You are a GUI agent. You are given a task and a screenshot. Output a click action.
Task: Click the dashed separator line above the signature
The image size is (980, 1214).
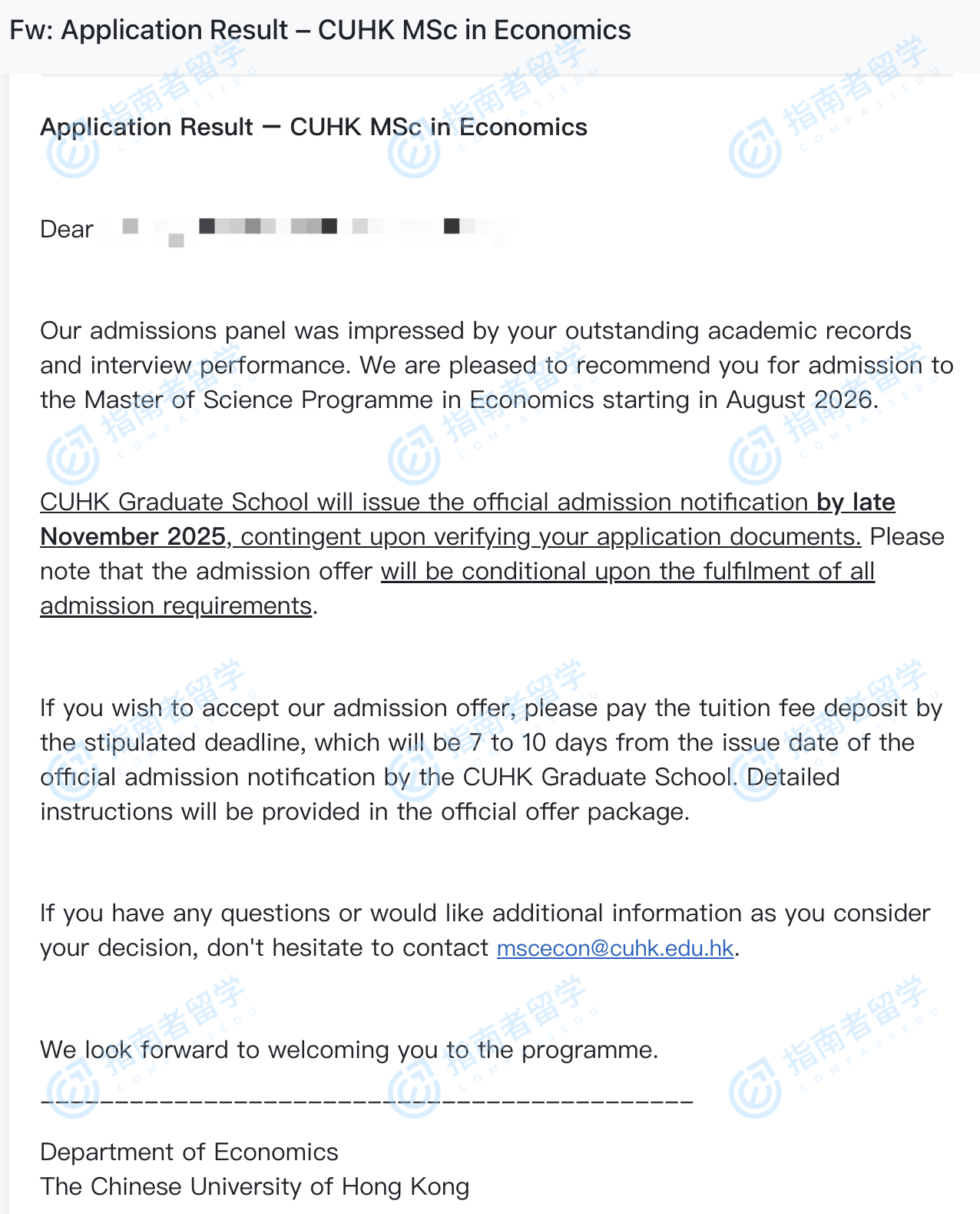366,1101
